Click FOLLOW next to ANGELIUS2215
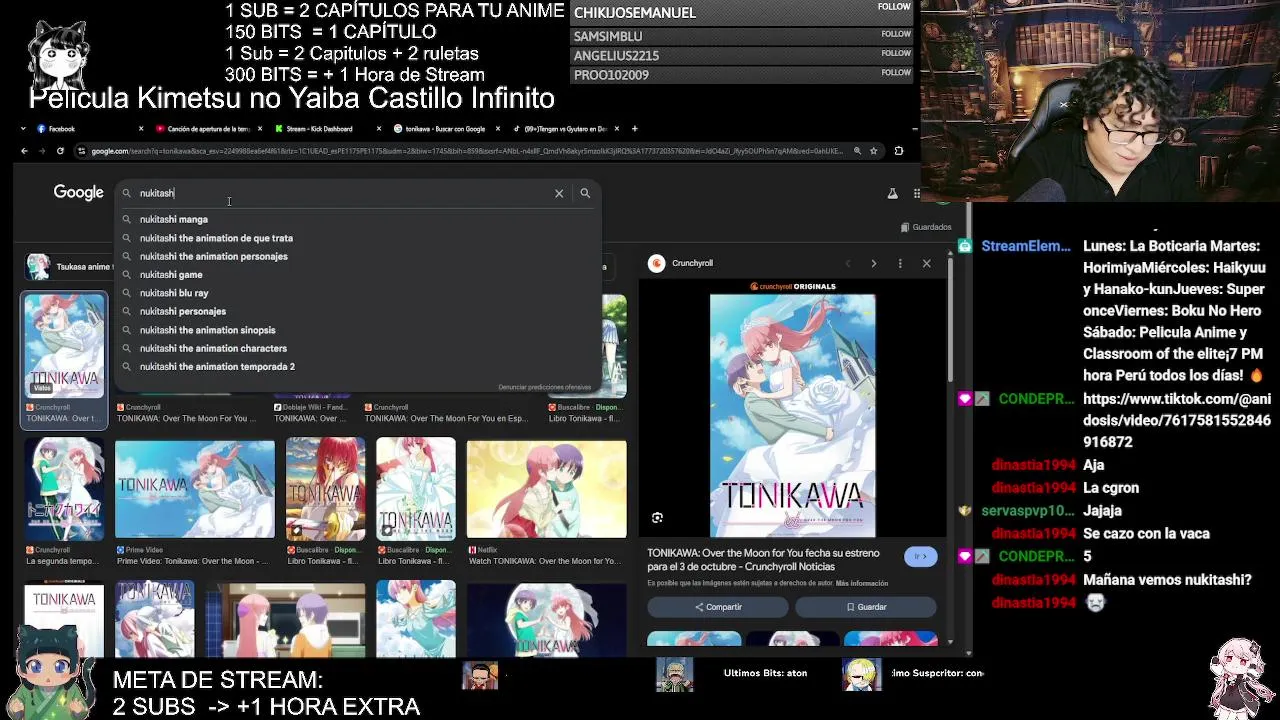This screenshot has width=1280, height=720. tap(895, 53)
